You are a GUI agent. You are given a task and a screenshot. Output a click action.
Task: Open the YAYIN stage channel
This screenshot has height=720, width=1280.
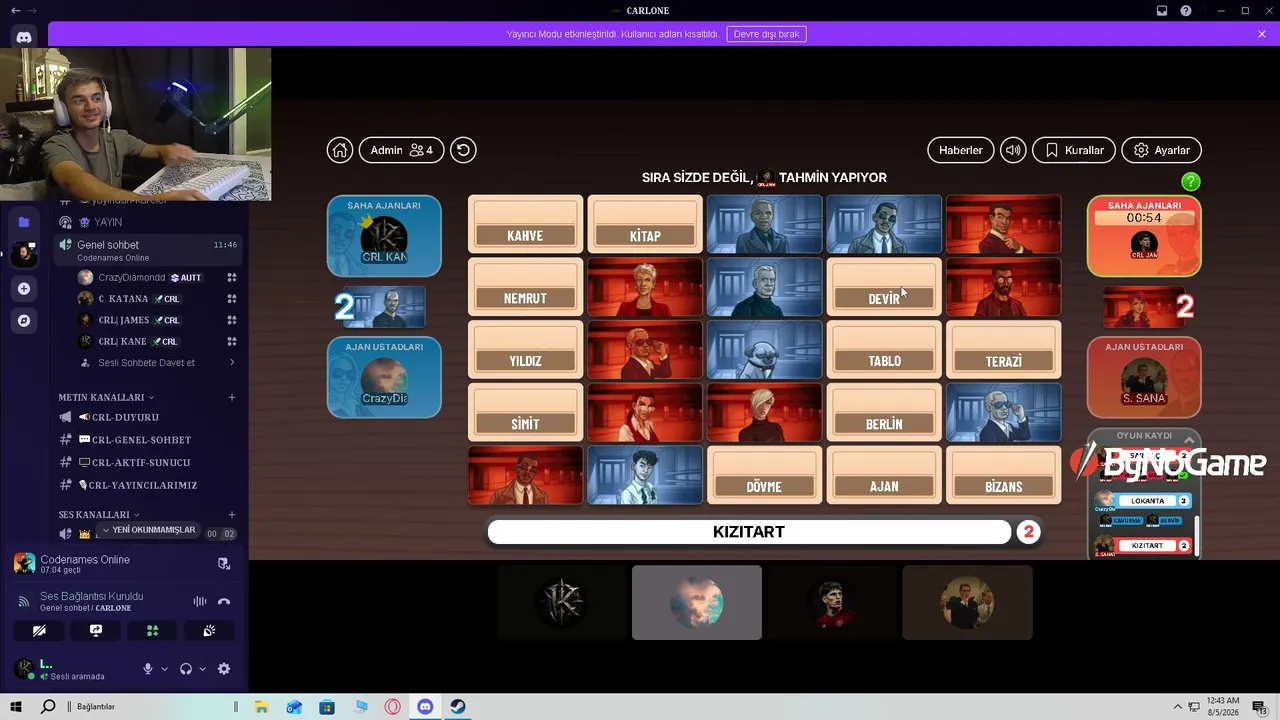147,222
